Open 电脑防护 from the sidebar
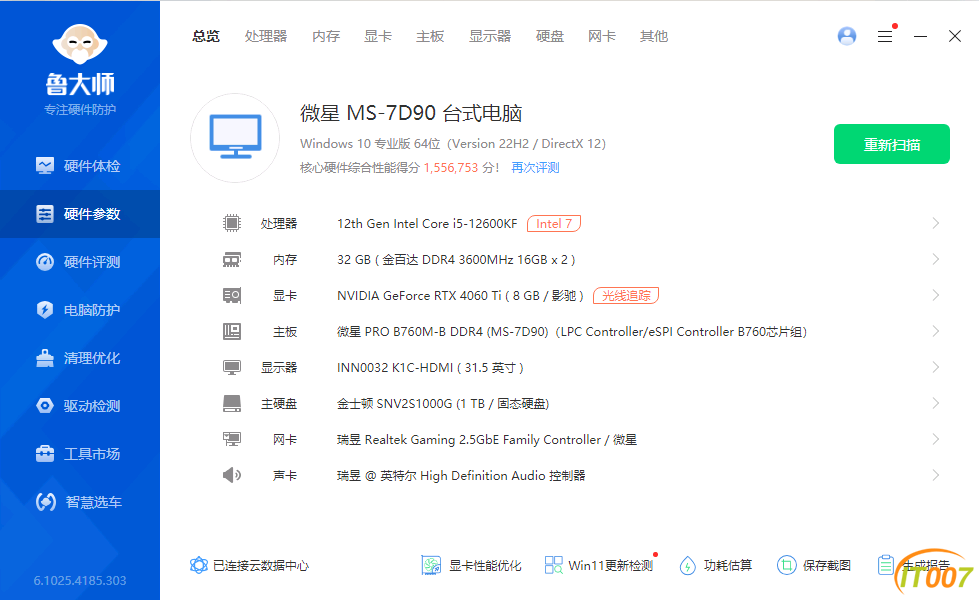Screen dimensions: 979x600 coord(80,310)
